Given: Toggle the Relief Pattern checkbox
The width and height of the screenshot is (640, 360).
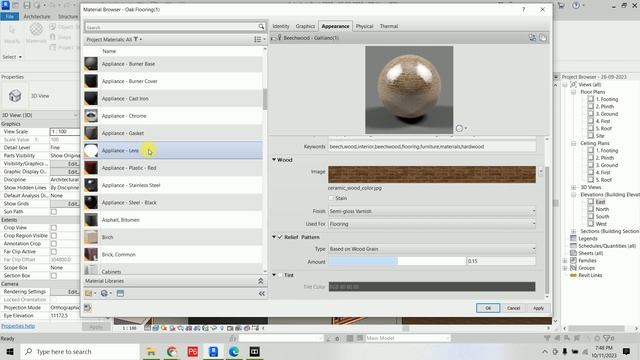Looking at the screenshot, I should point(280,237).
